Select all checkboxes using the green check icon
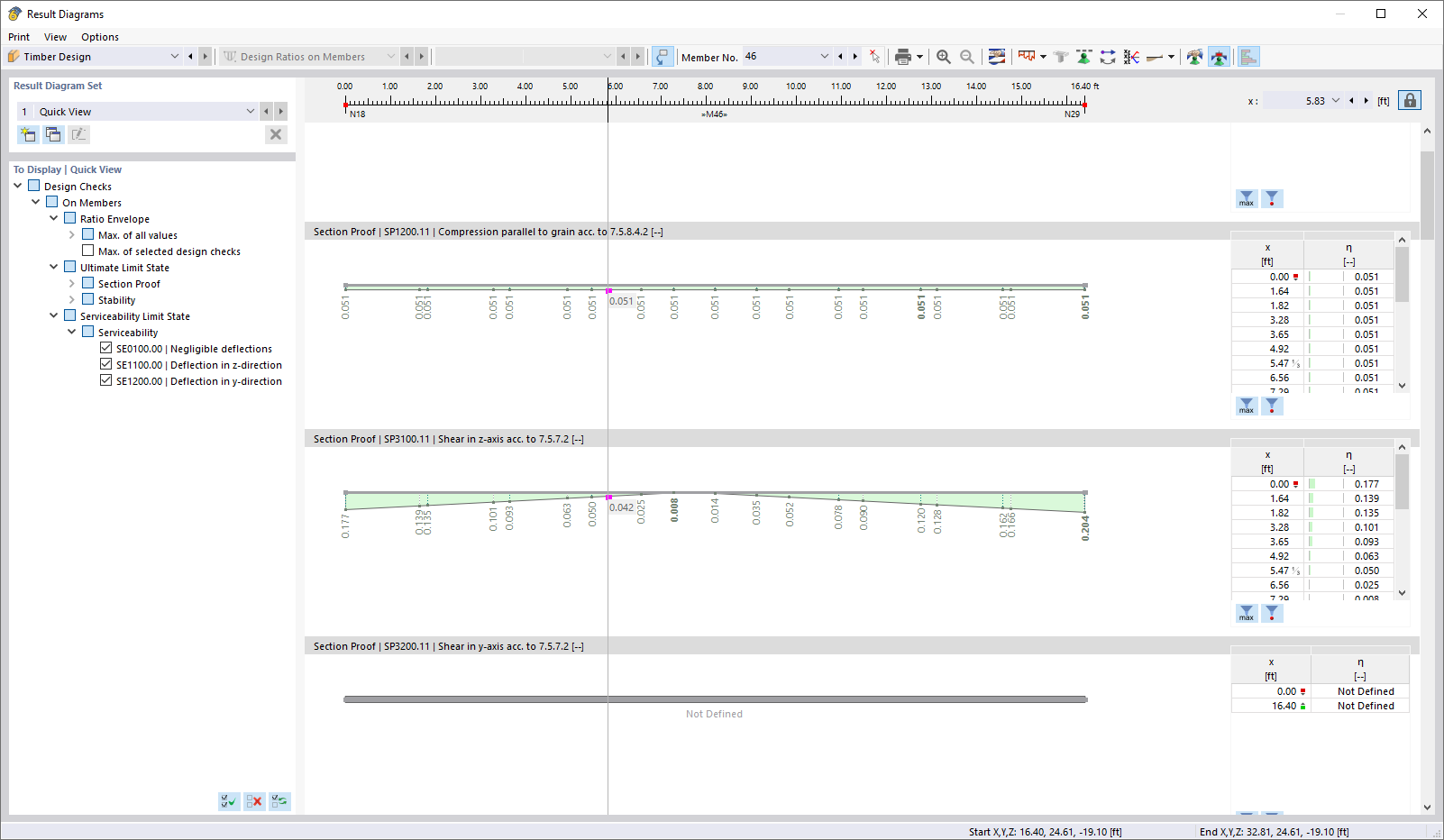This screenshot has width=1444, height=840. click(x=228, y=800)
